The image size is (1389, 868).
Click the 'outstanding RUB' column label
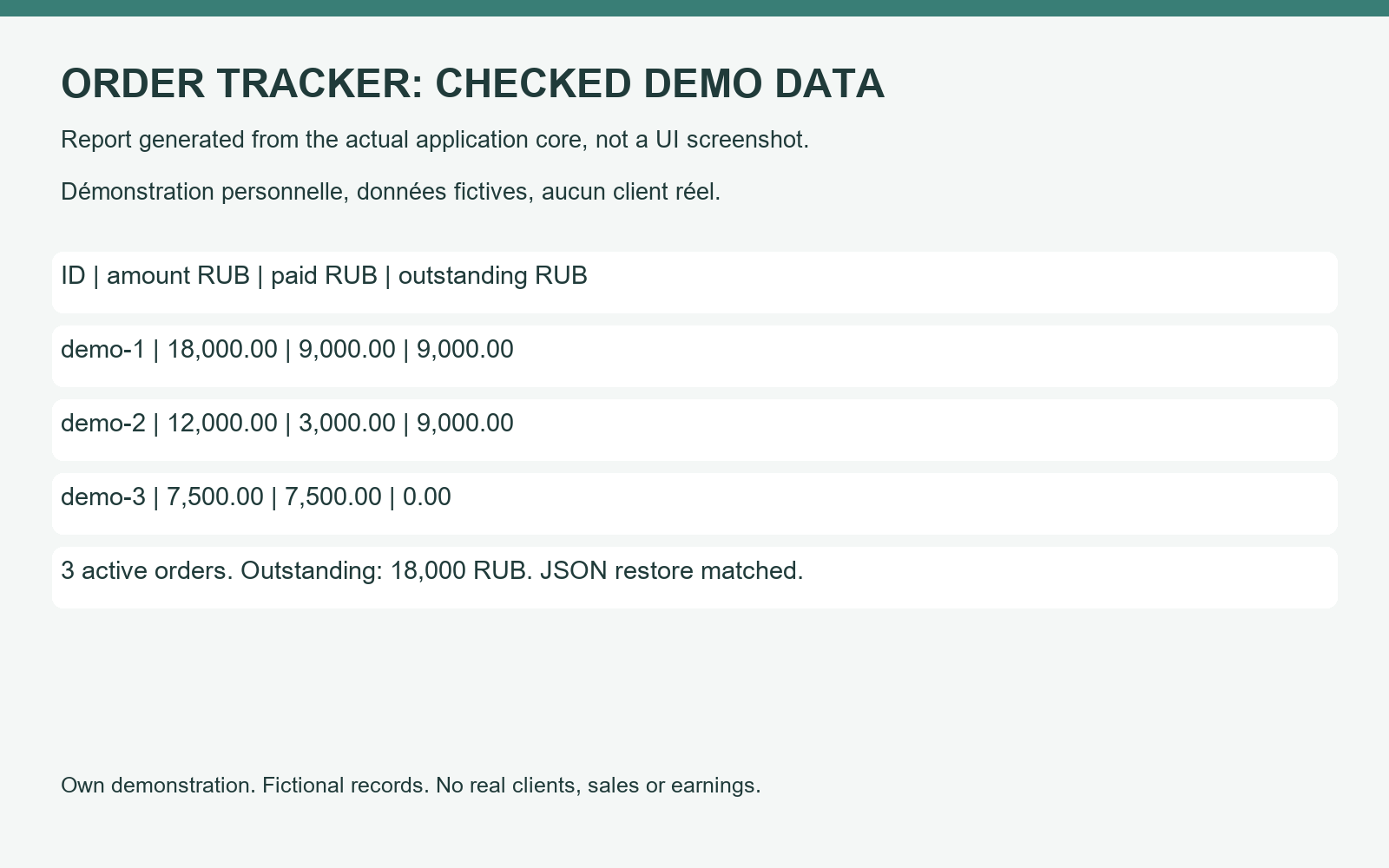[493, 276]
